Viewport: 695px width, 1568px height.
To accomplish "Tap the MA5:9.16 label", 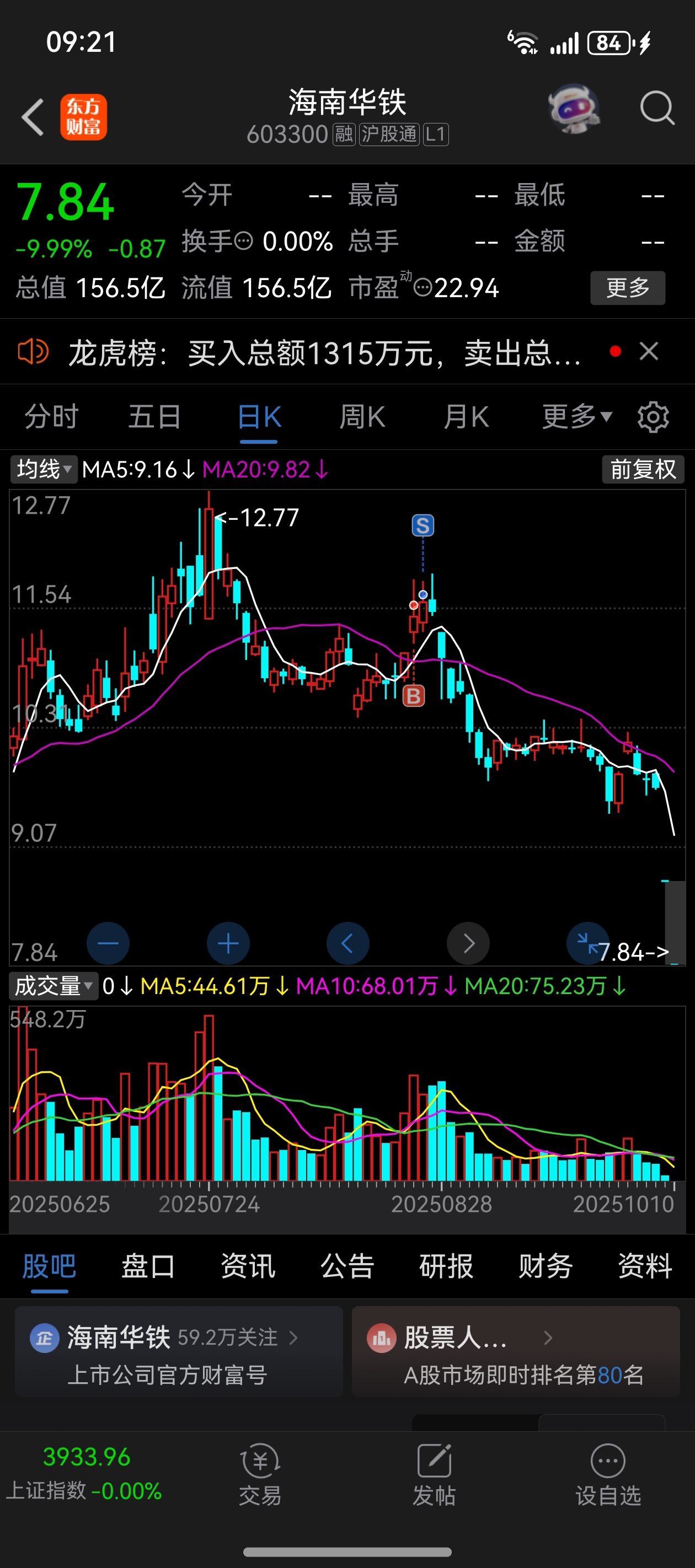I will tap(139, 469).
